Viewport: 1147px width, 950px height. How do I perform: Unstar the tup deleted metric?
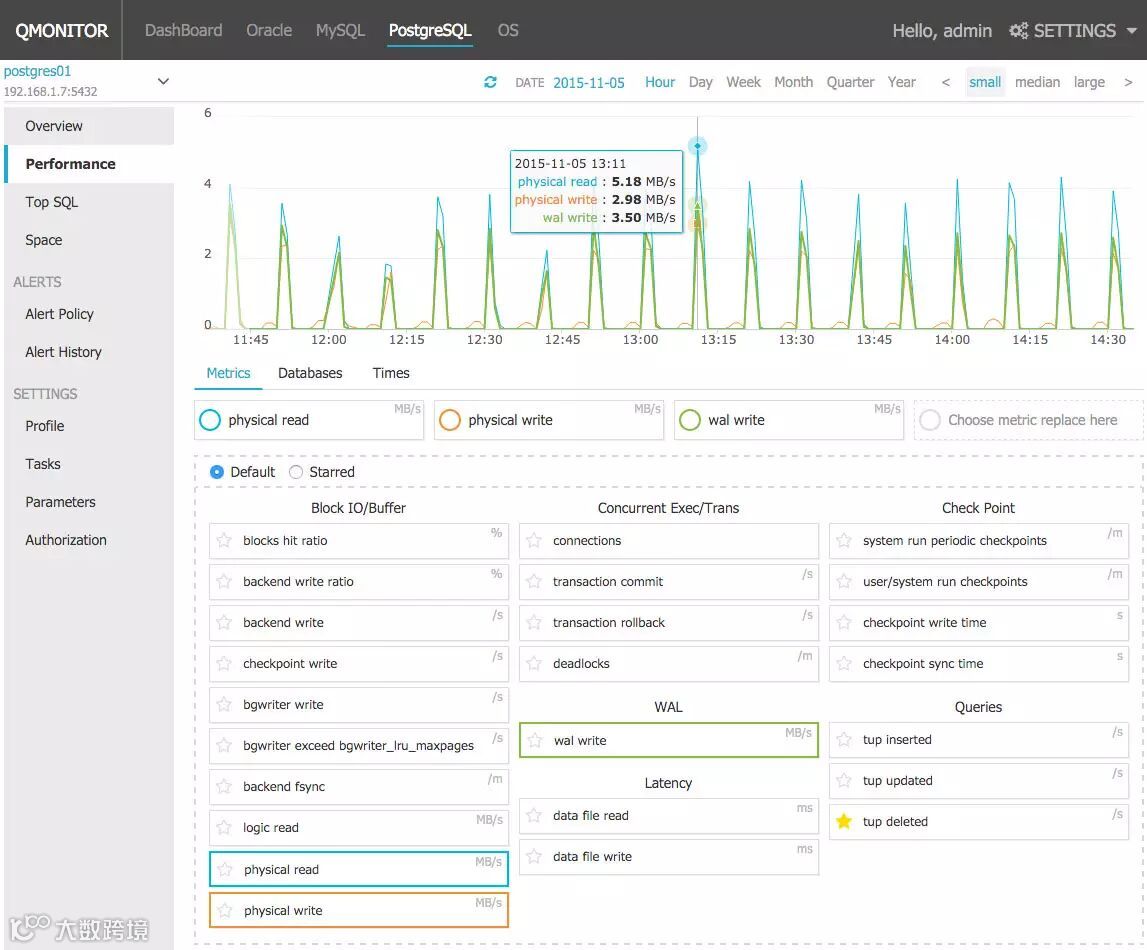point(843,821)
